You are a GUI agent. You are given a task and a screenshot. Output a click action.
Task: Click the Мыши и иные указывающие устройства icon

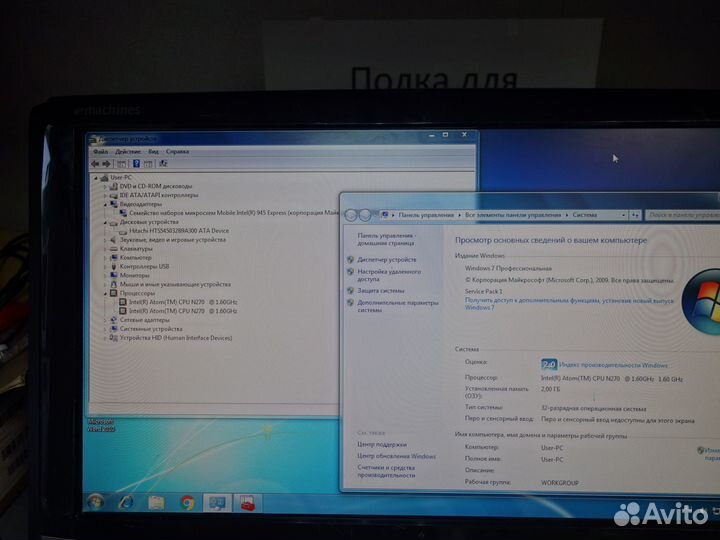click(113, 285)
